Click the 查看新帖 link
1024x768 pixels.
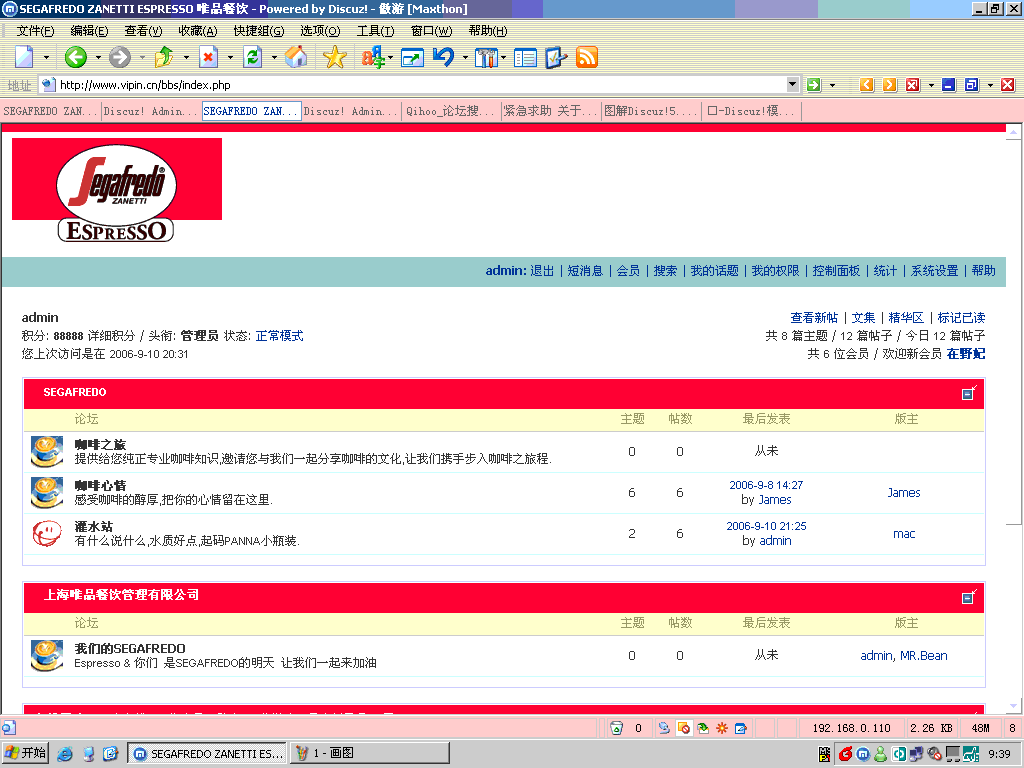[x=814, y=318]
